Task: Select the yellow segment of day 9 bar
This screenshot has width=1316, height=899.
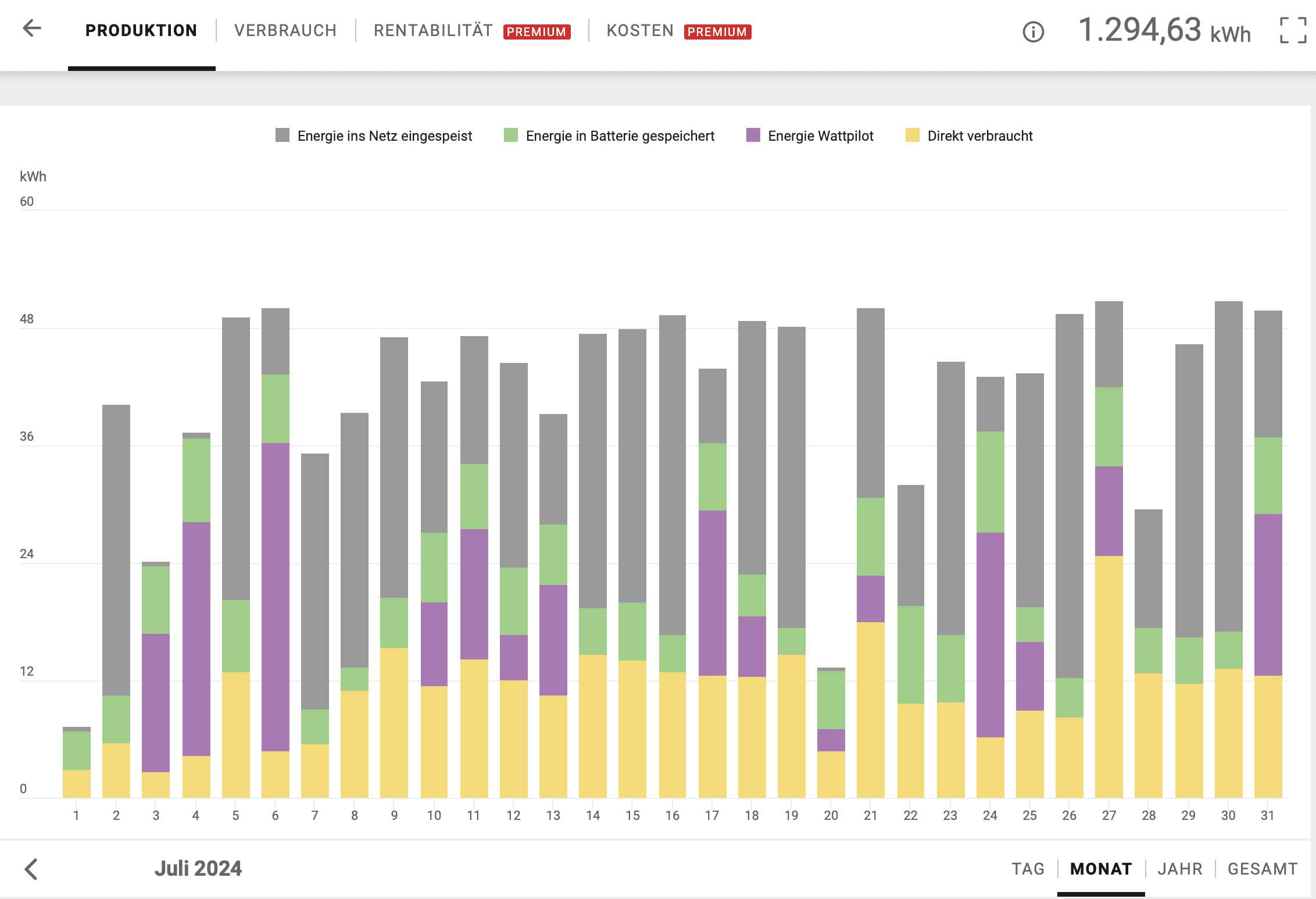Action: pos(394,723)
